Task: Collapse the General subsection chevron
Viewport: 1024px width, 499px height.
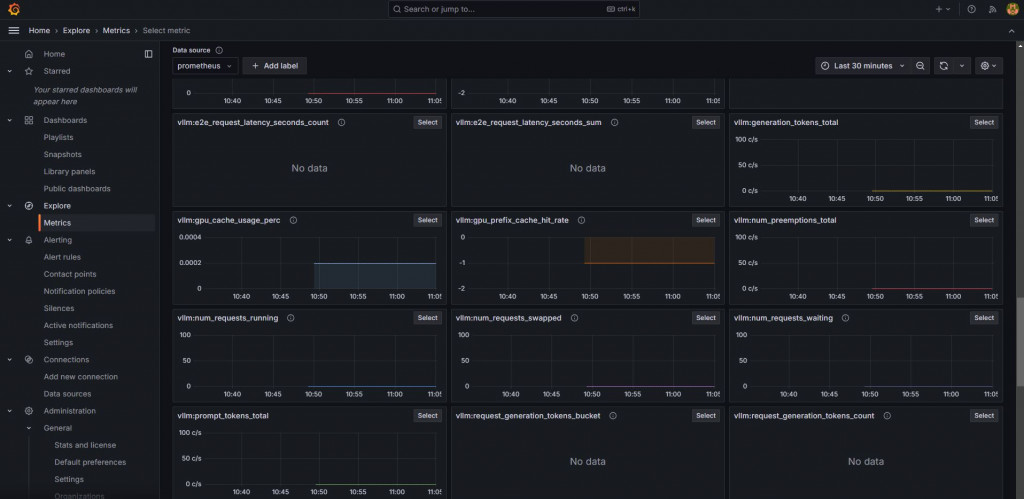Action: click(x=29, y=428)
